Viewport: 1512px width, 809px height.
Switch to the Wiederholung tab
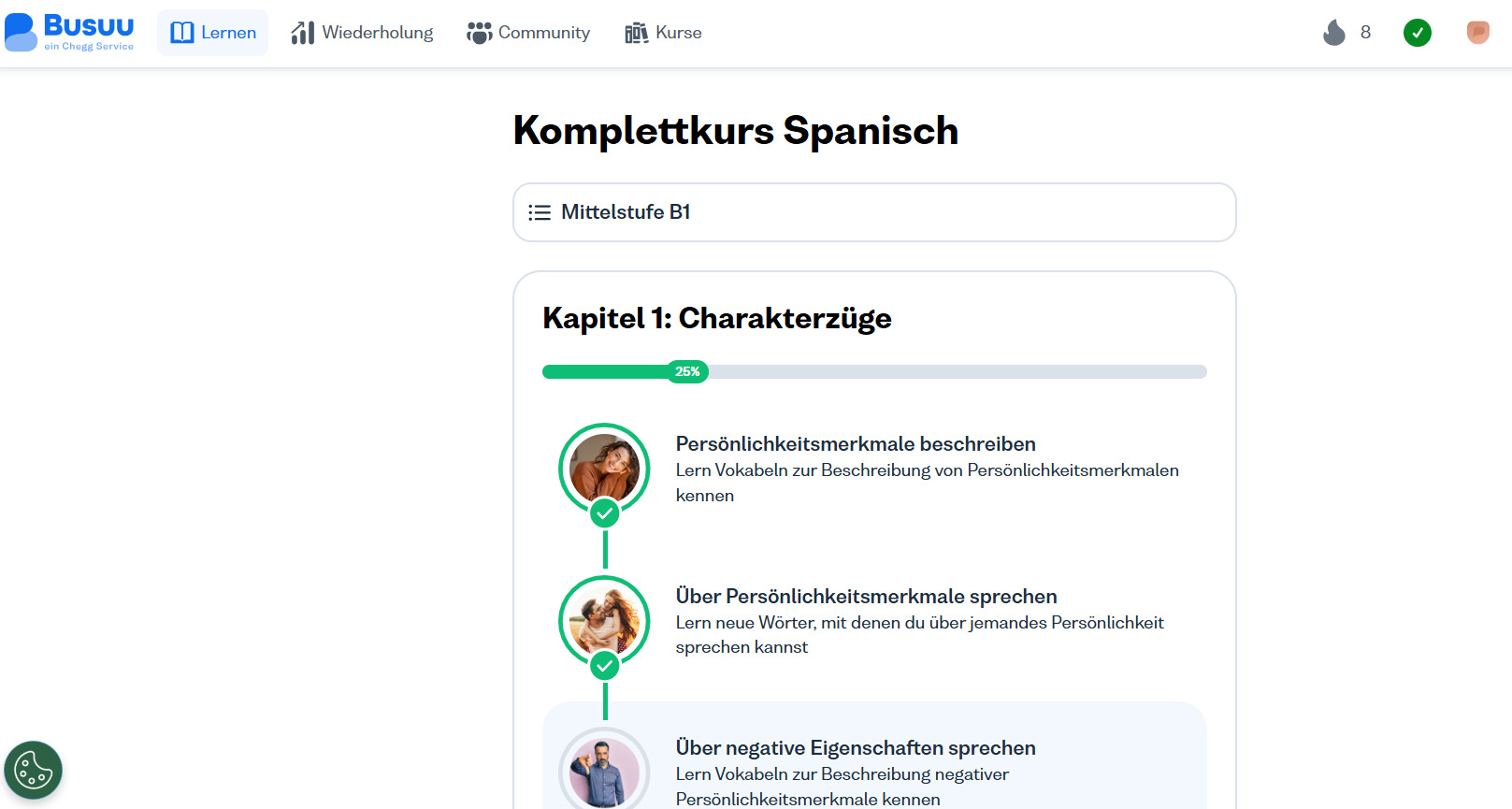coord(362,33)
